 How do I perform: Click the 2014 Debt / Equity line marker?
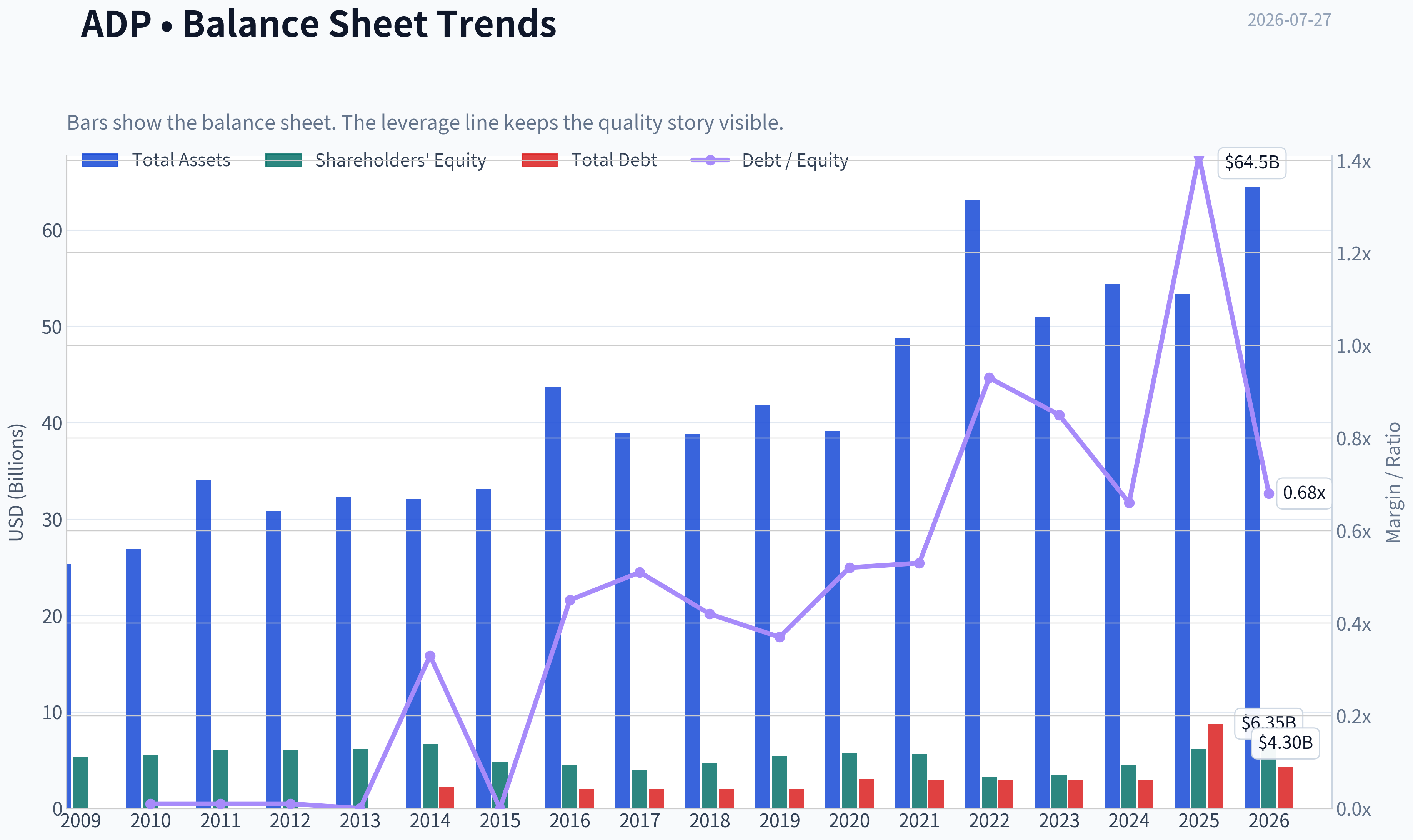pyautogui.click(x=430, y=656)
